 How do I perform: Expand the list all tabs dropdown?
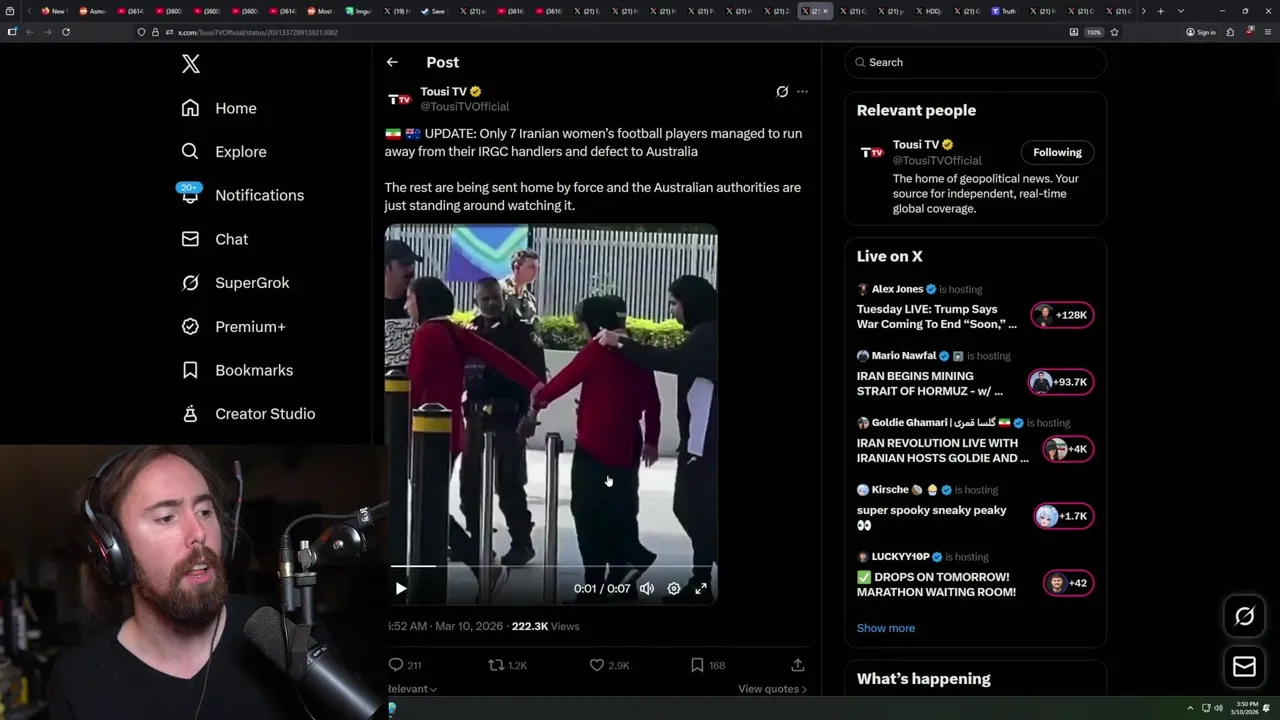pyautogui.click(x=1181, y=11)
